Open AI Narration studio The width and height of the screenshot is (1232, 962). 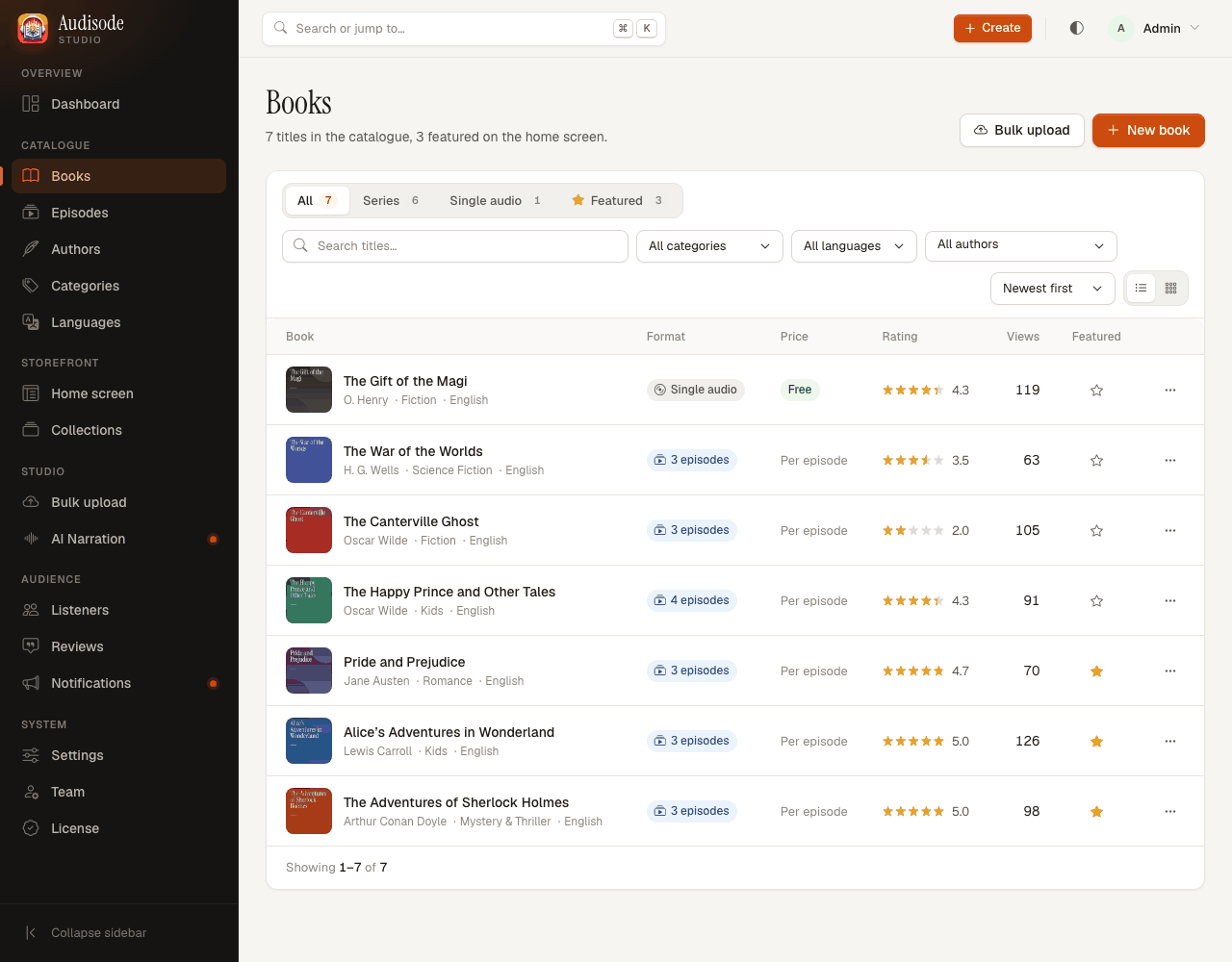pyautogui.click(x=119, y=539)
